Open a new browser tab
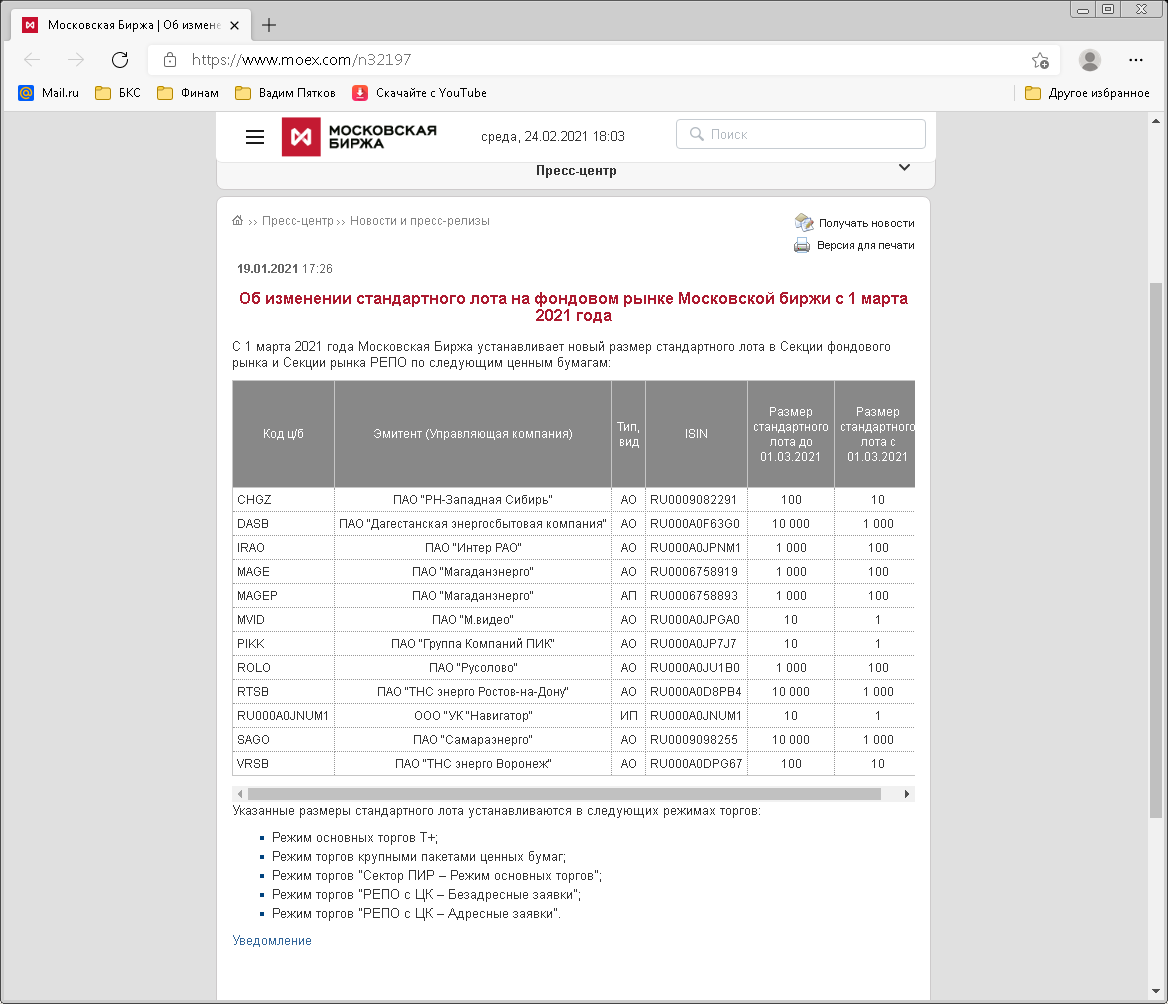 (268, 25)
